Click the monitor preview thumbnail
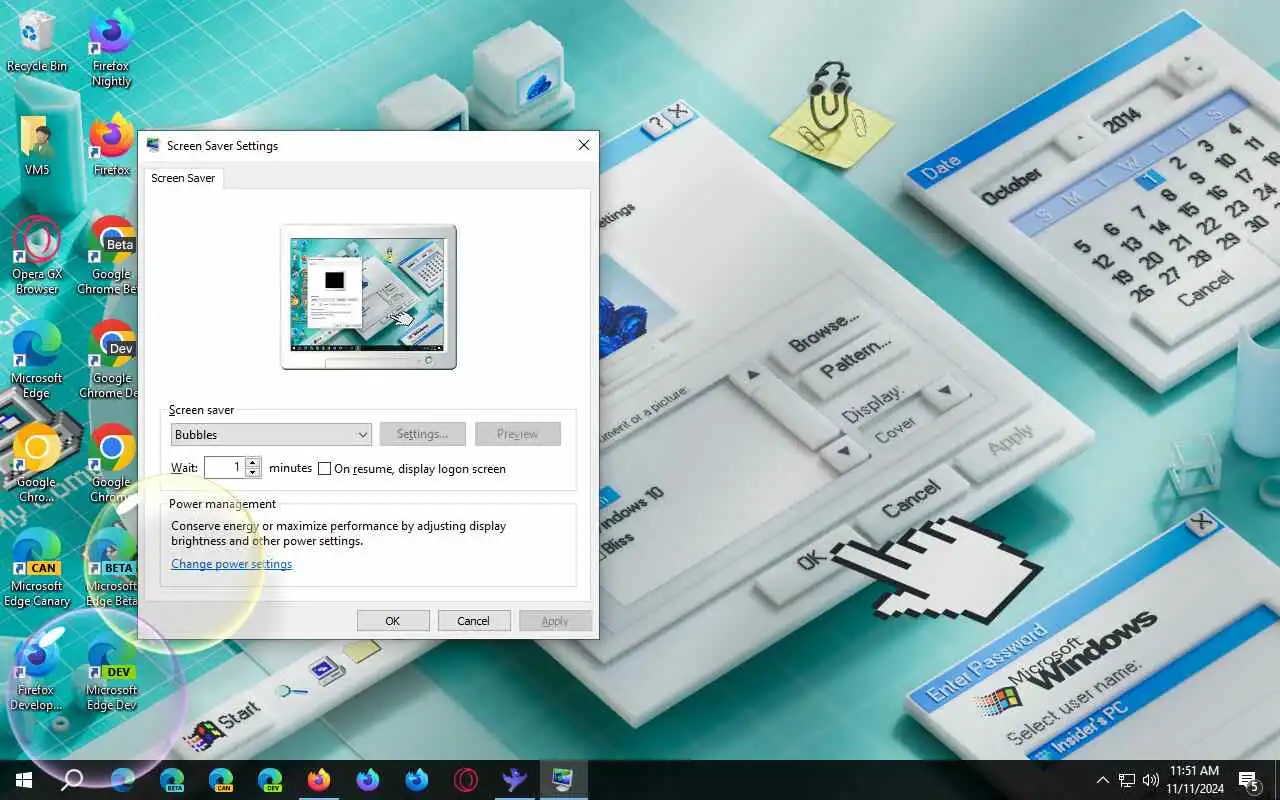This screenshot has height=800, width=1280. point(368,296)
